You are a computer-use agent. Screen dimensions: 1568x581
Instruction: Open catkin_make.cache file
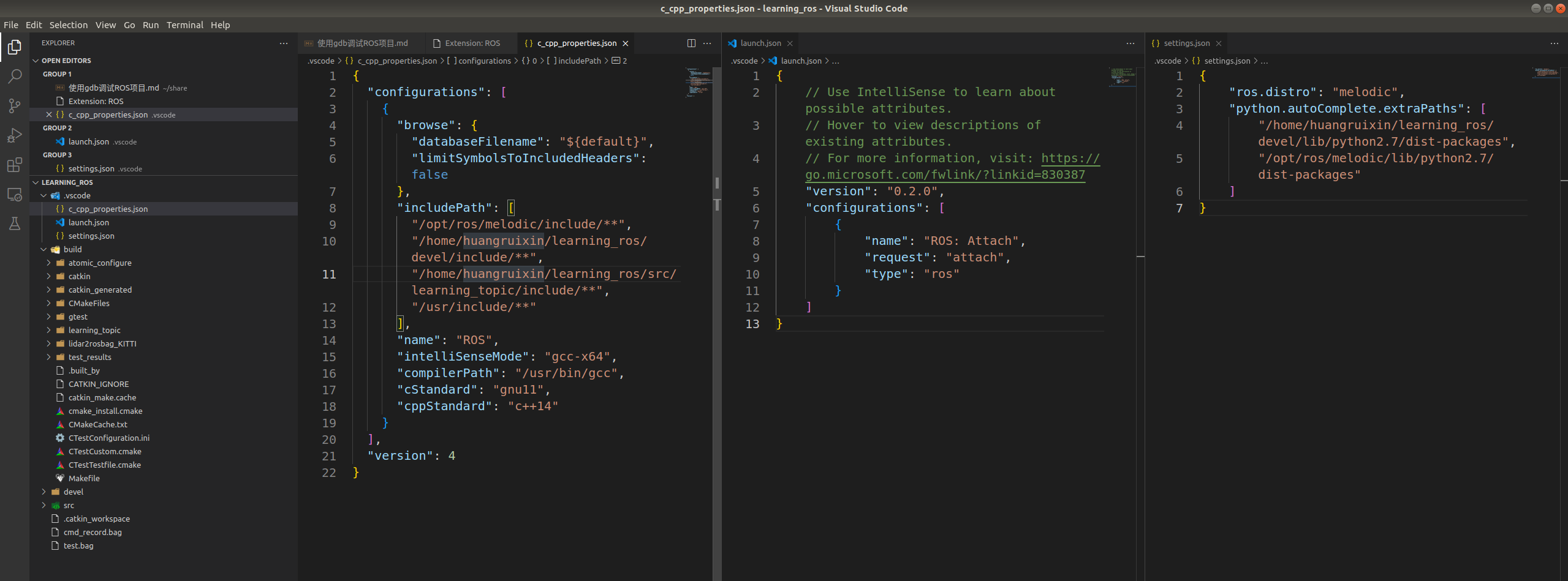pyautogui.click(x=102, y=397)
